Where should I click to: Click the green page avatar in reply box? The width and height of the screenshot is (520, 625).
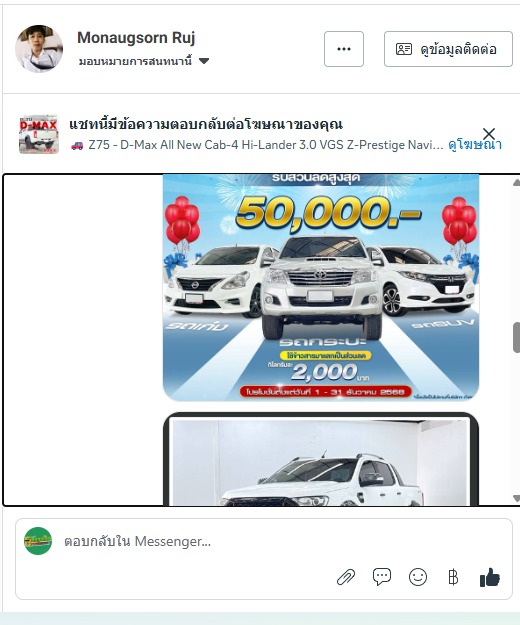[x=38, y=541]
